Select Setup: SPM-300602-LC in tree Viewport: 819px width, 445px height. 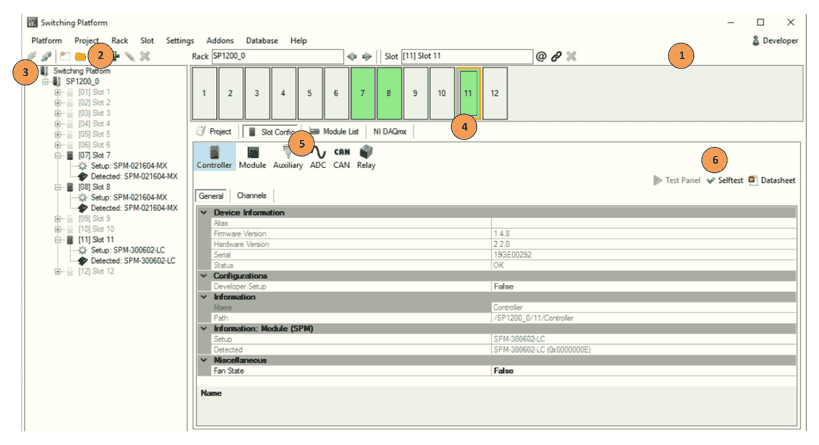point(128,250)
